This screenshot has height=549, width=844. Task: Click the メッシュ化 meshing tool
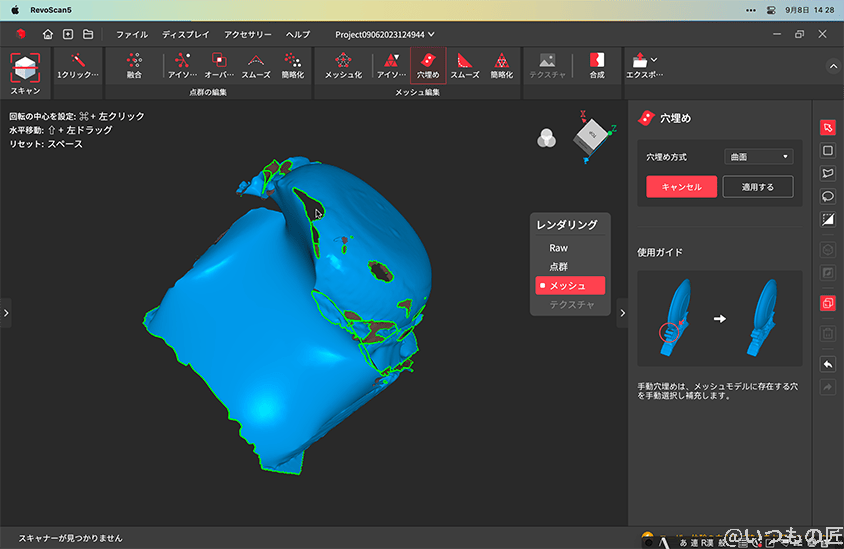point(343,66)
